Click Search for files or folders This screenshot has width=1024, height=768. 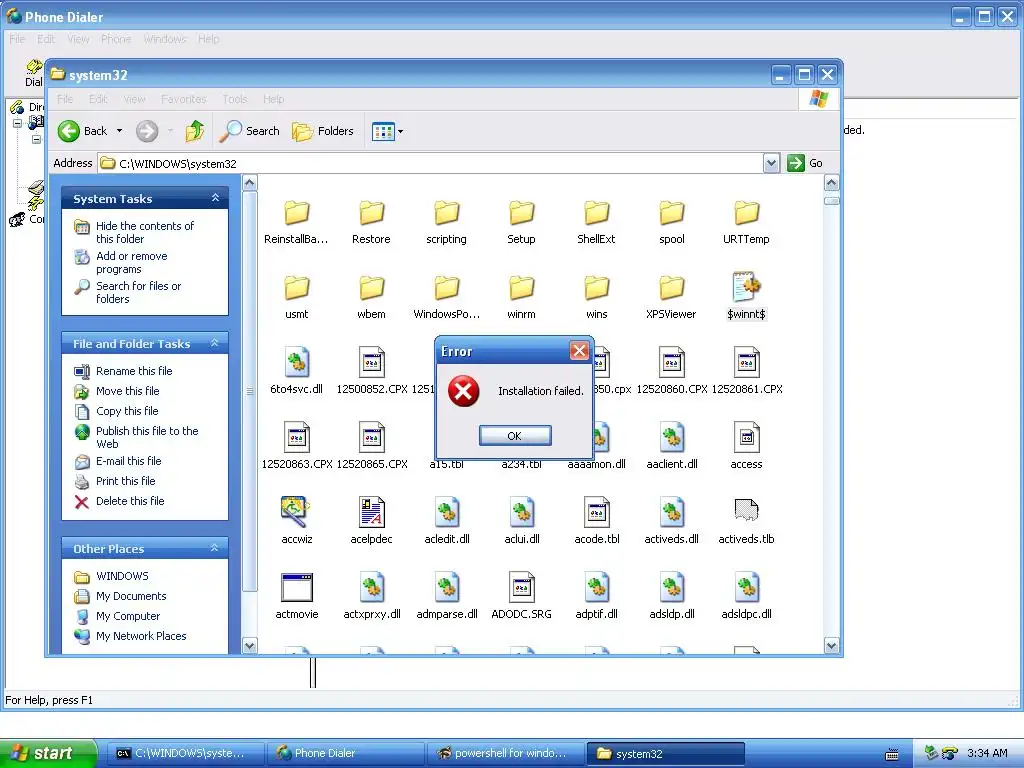[x=138, y=293]
